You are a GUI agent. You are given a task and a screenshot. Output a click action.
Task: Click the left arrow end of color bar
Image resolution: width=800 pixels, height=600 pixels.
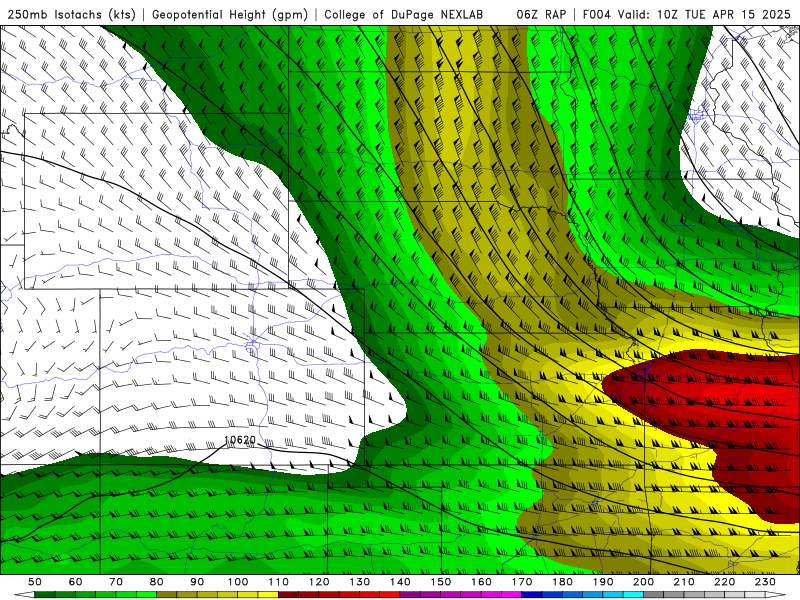pos(24,594)
